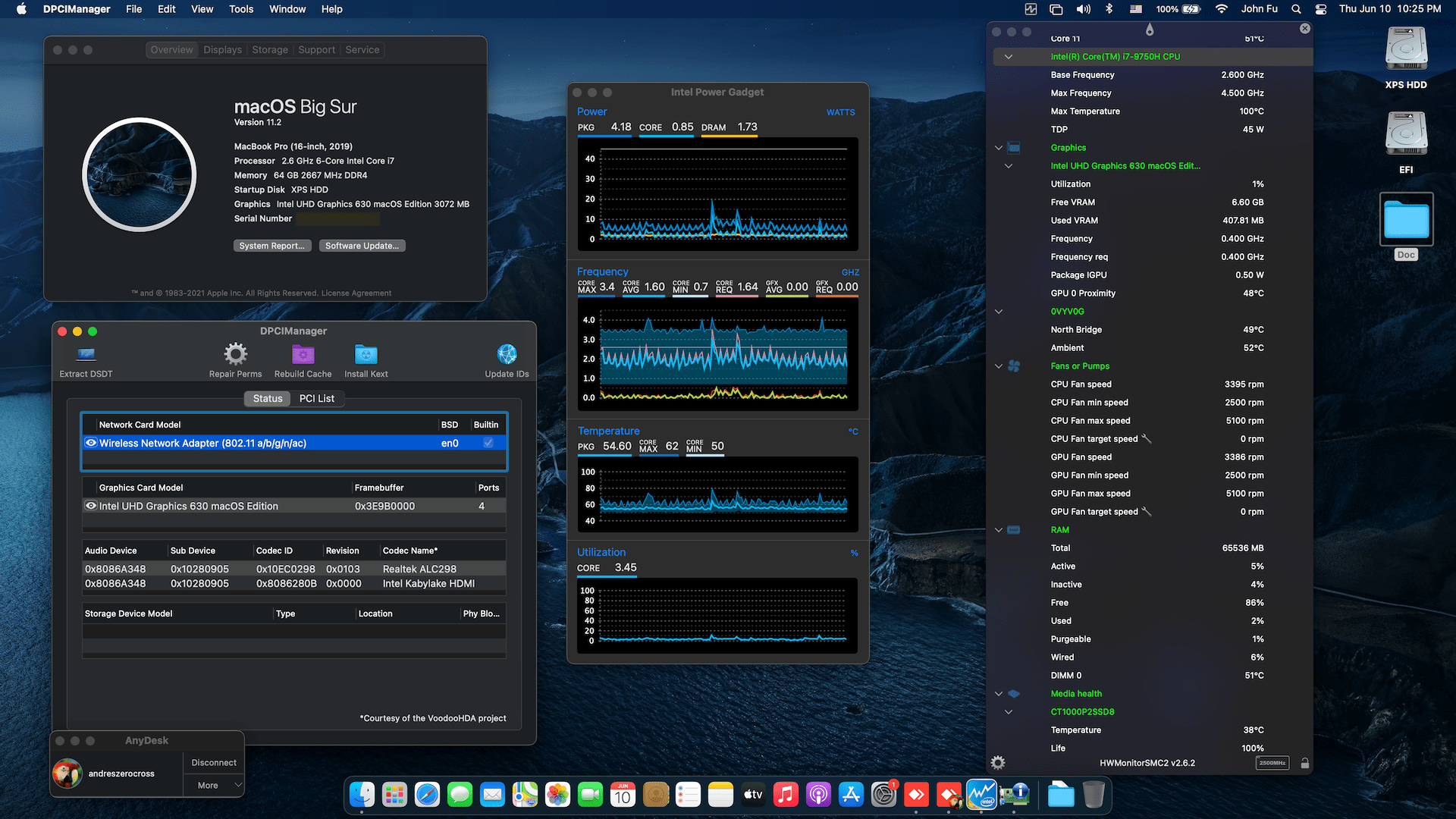Open the EFI desktop drive icon
This screenshot has width=1456, height=819.
1406,134
